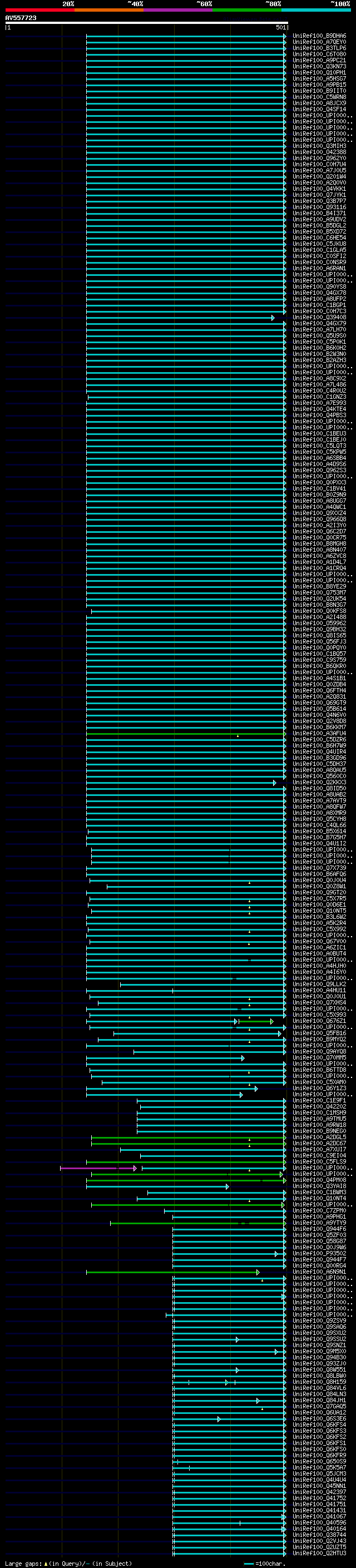Select hit label UniRef100_A9PC21
This screenshot has height=1568, width=356.
(319, 60)
